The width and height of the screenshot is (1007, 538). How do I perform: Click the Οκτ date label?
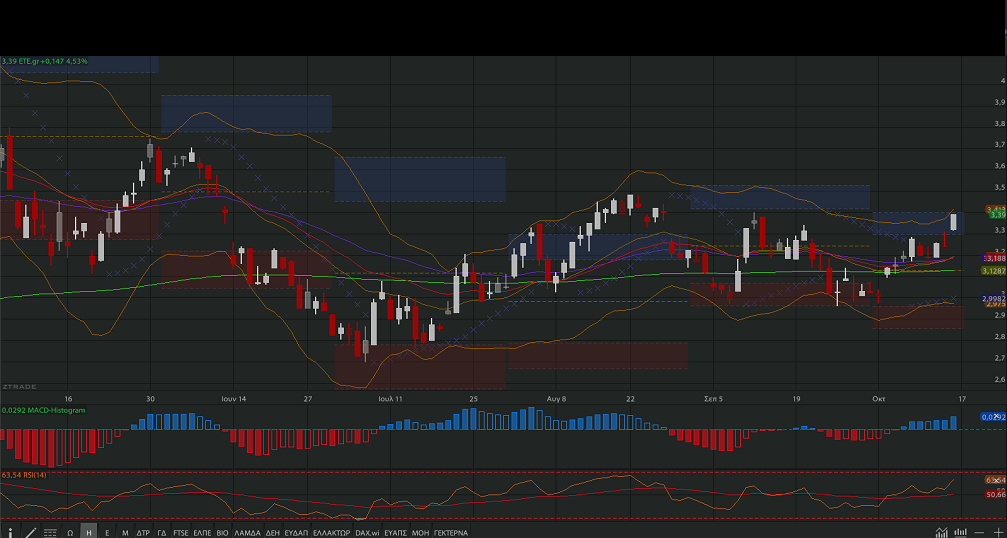pos(879,399)
